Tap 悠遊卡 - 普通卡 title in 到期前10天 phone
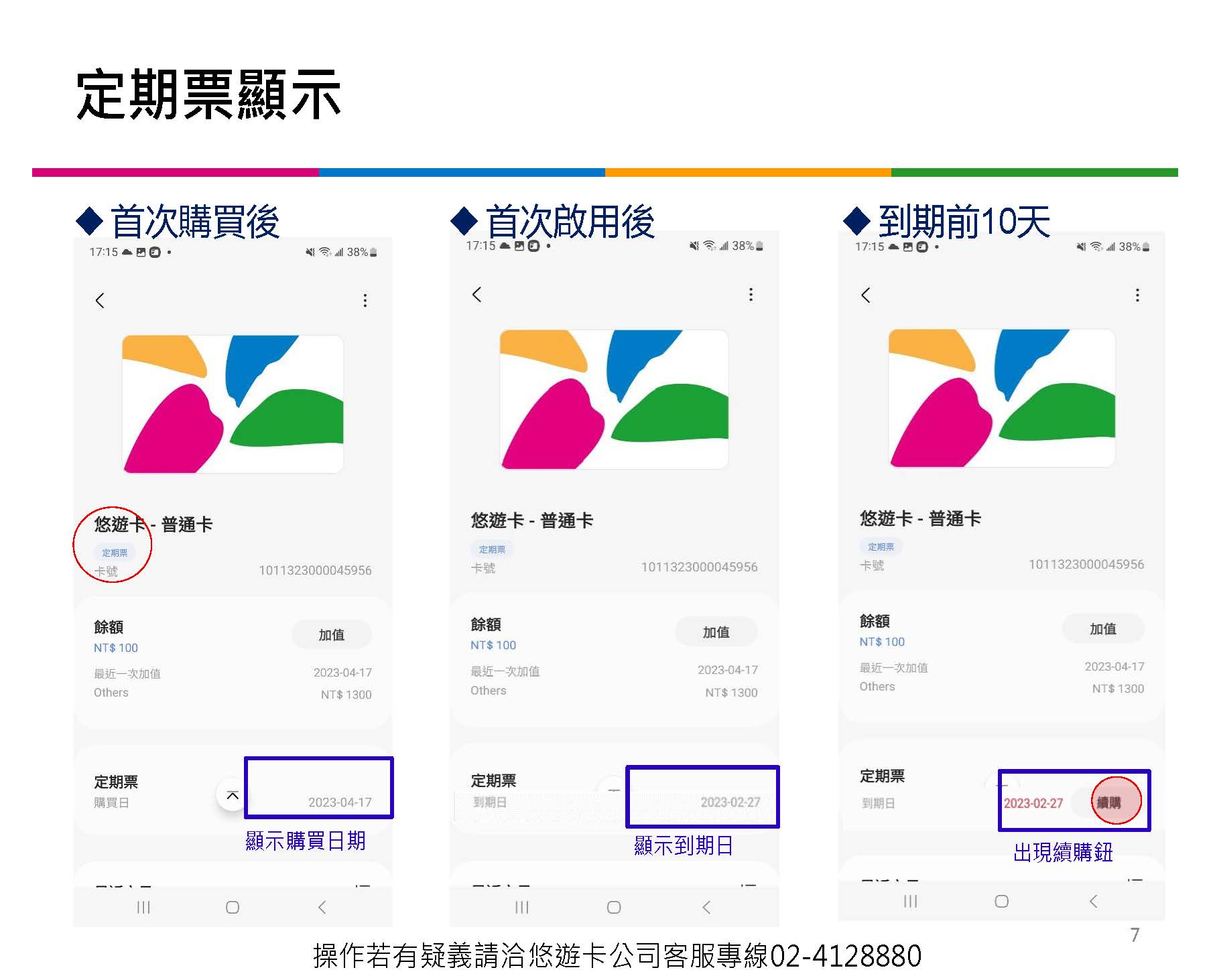Image resolution: width=1213 pixels, height=980 pixels. (921, 518)
